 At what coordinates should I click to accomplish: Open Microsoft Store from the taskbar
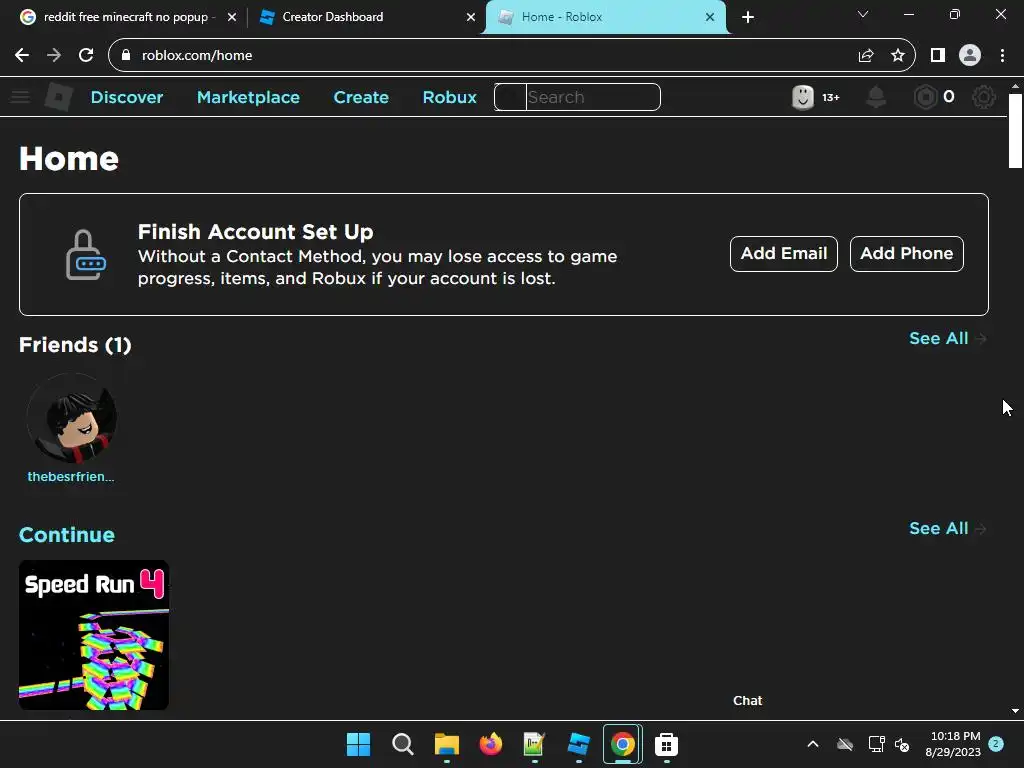coord(666,744)
